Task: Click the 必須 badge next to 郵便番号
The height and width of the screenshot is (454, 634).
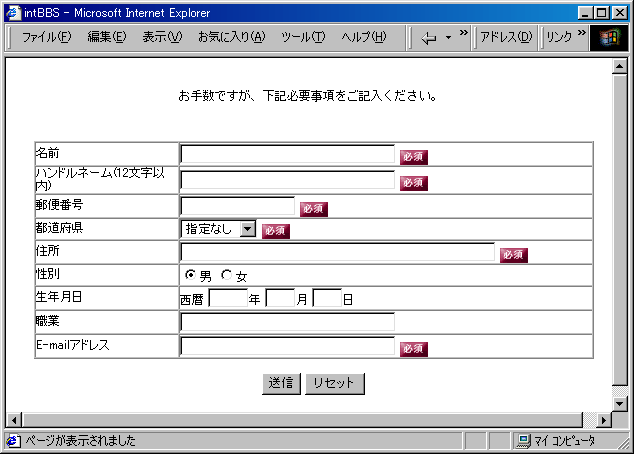Action: click(314, 209)
